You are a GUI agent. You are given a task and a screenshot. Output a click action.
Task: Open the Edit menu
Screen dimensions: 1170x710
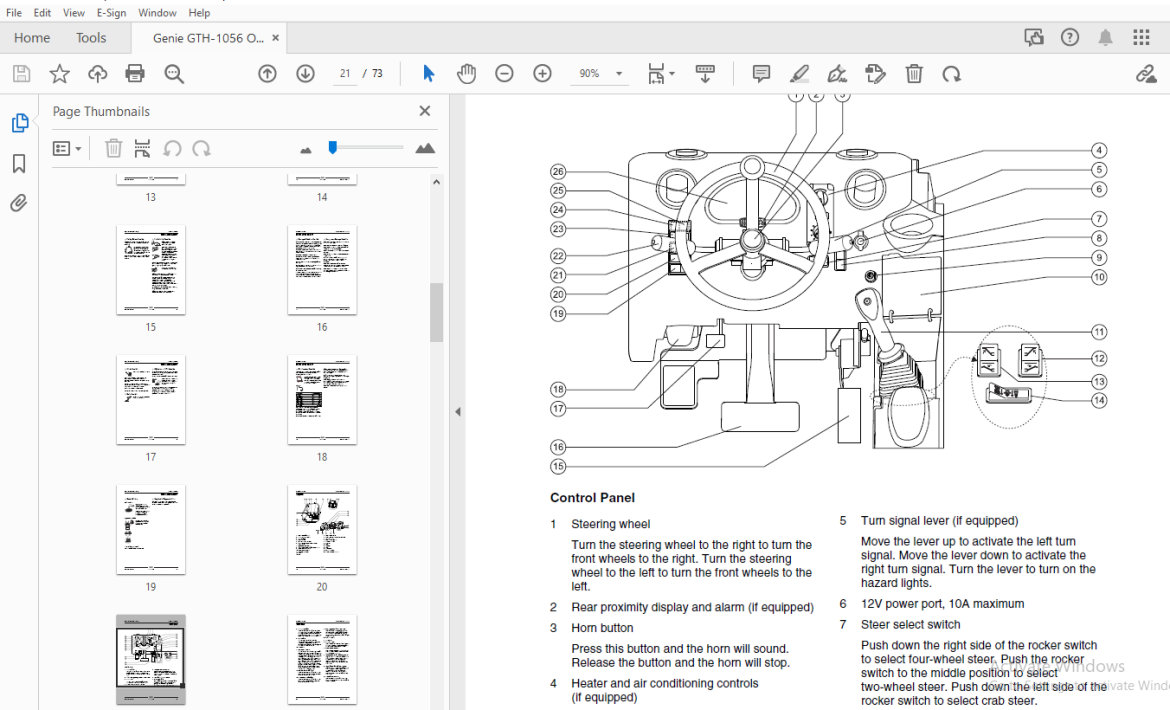[42, 13]
